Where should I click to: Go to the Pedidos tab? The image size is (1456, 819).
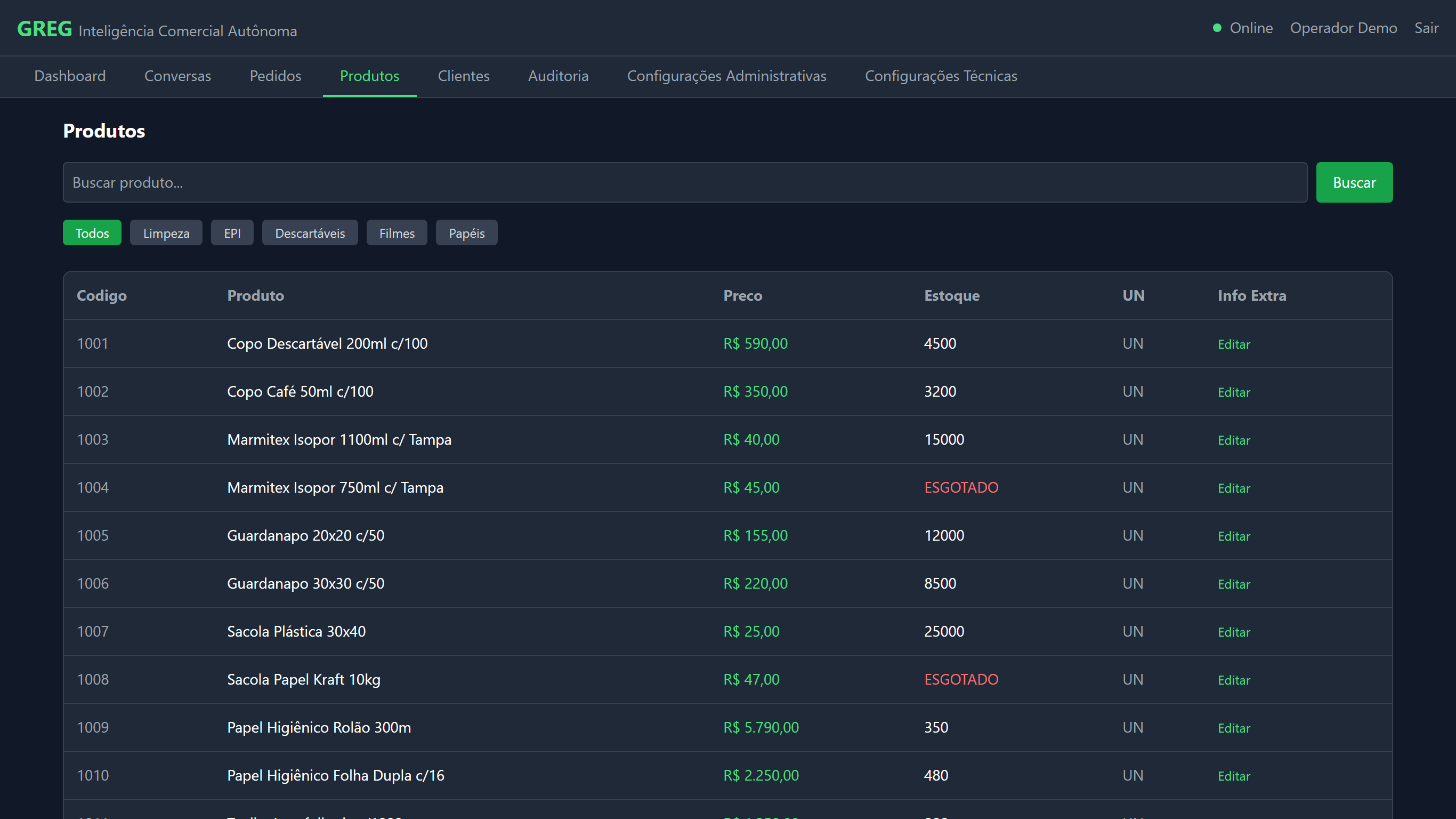pyautogui.click(x=275, y=76)
